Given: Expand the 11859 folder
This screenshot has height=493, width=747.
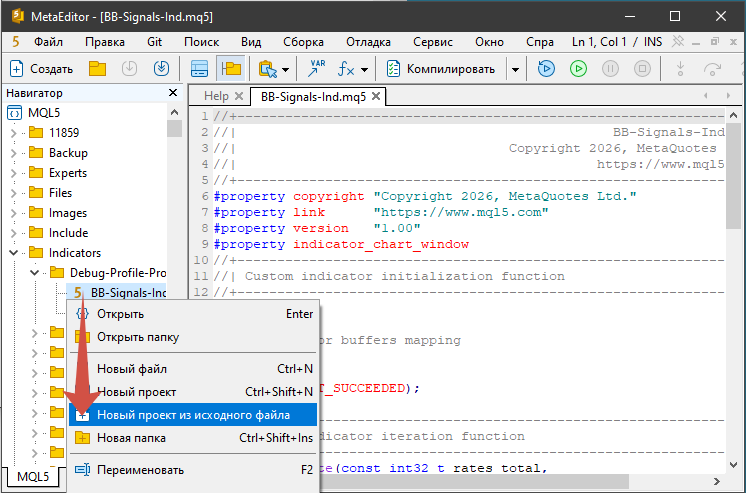Looking at the screenshot, I should (x=13, y=133).
